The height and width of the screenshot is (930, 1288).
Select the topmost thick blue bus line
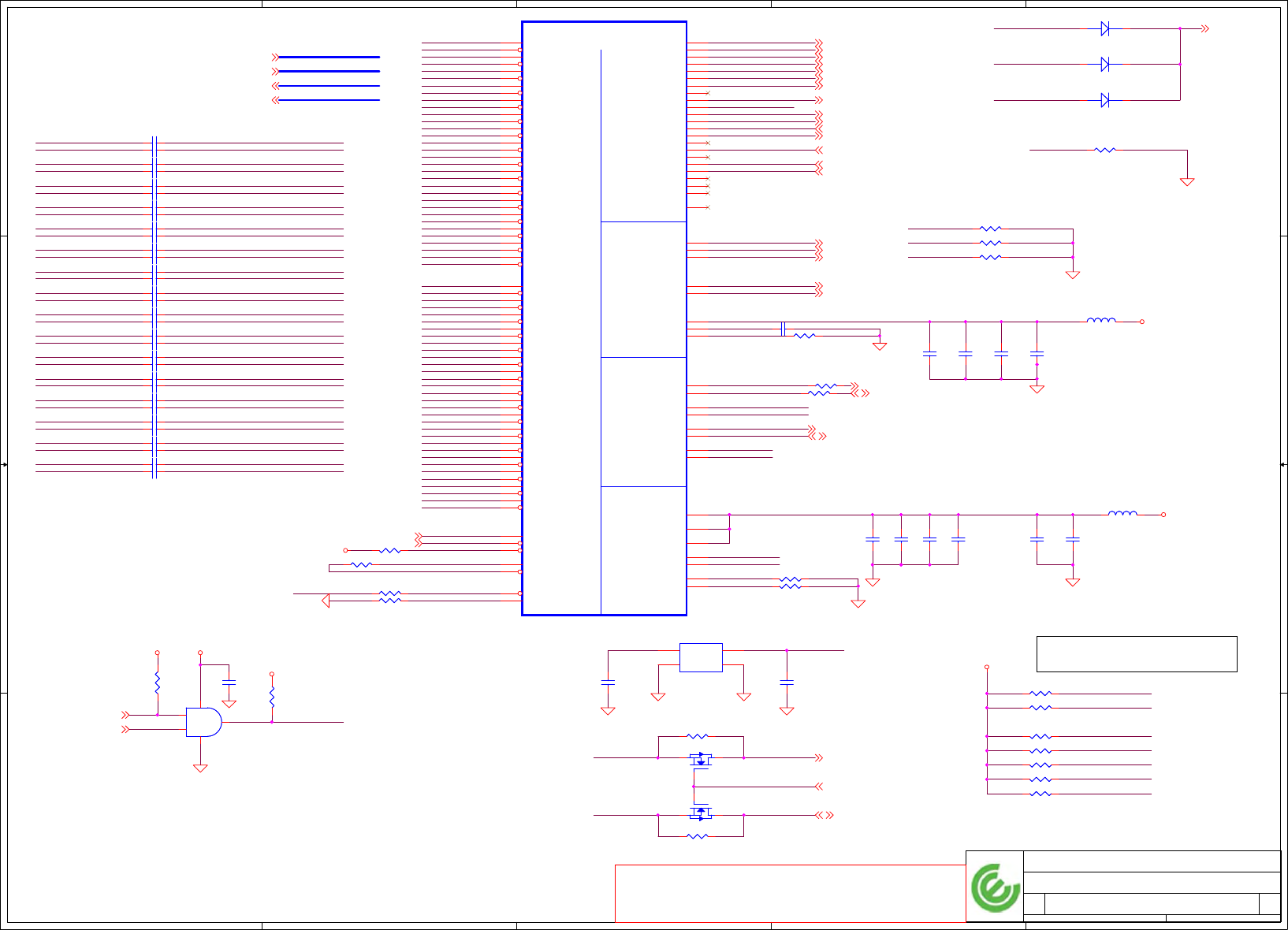click(329, 57)
